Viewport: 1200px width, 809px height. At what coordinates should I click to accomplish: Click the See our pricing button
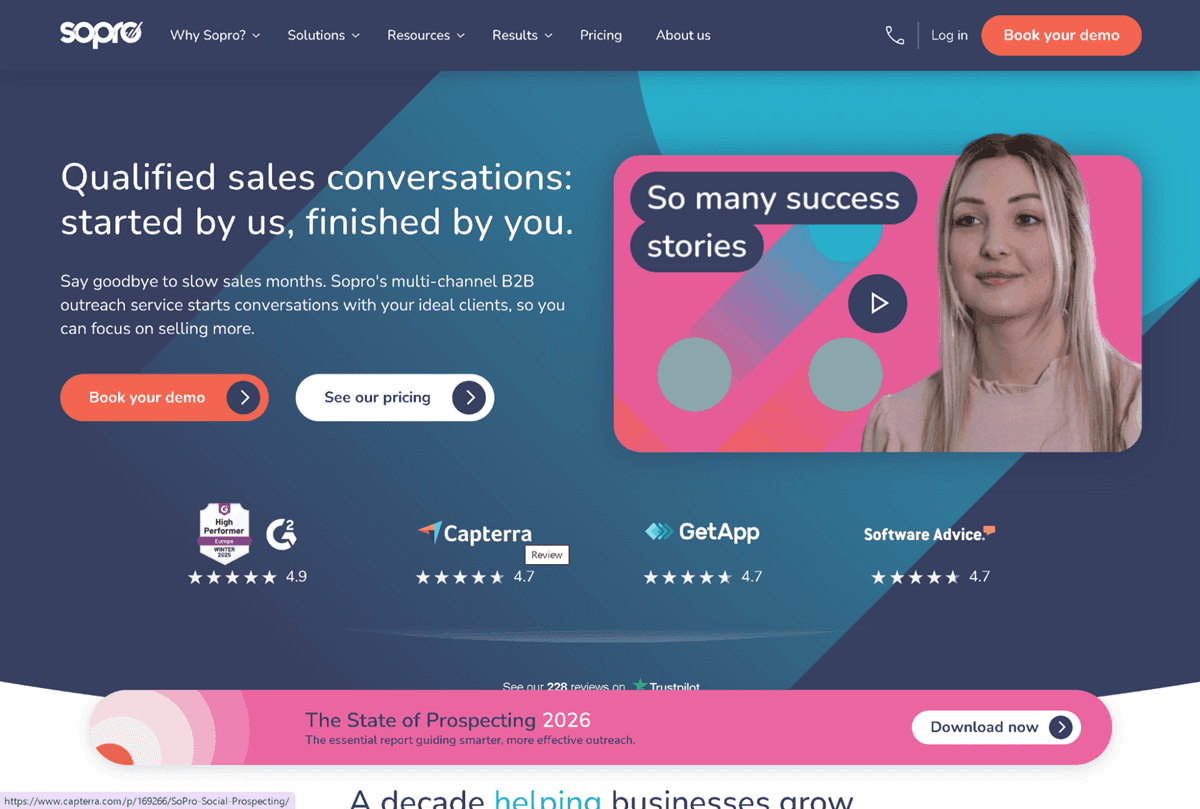click(395, 397)
